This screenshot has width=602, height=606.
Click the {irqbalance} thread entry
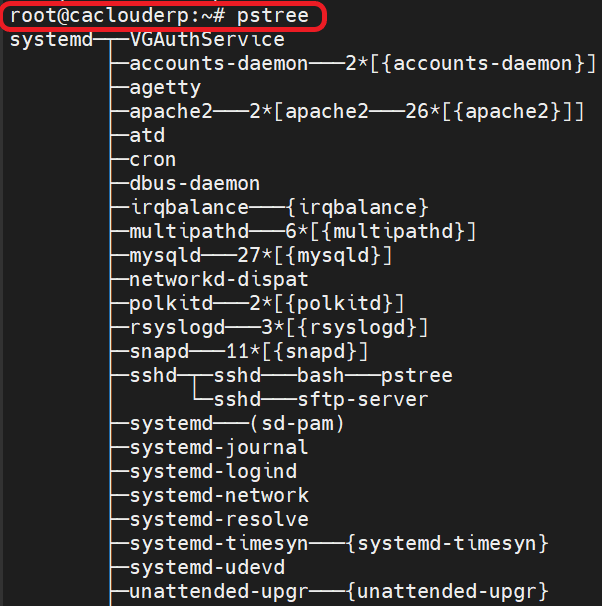(357, 208)
